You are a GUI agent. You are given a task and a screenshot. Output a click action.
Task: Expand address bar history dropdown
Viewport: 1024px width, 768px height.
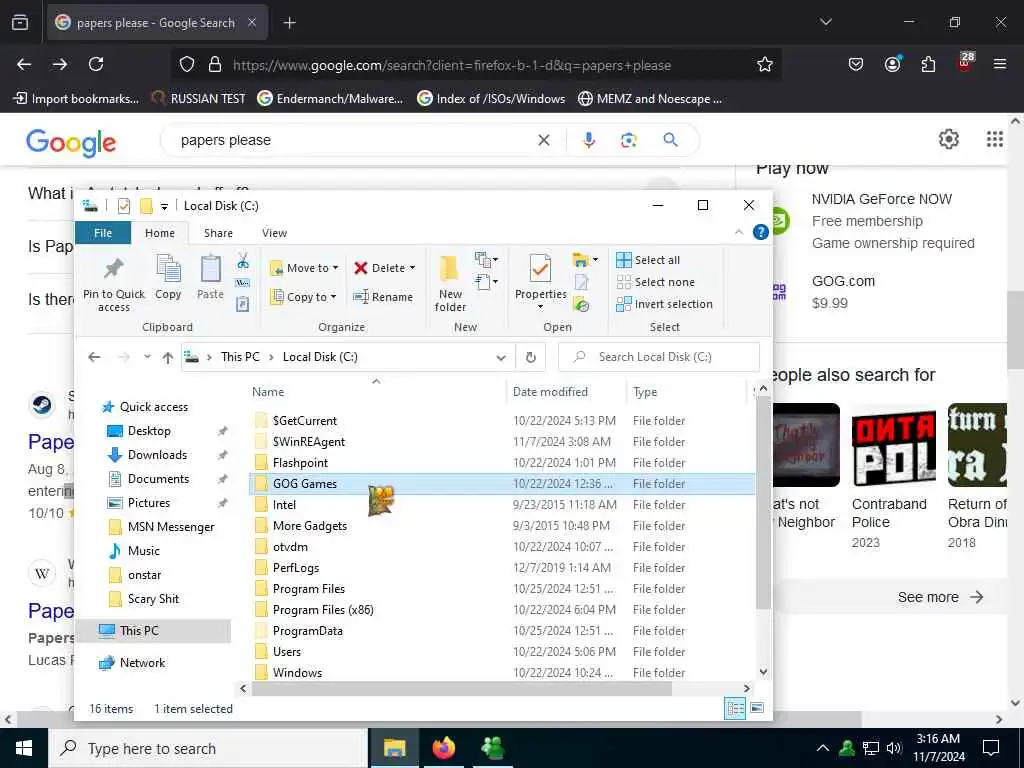click(501, 357)
